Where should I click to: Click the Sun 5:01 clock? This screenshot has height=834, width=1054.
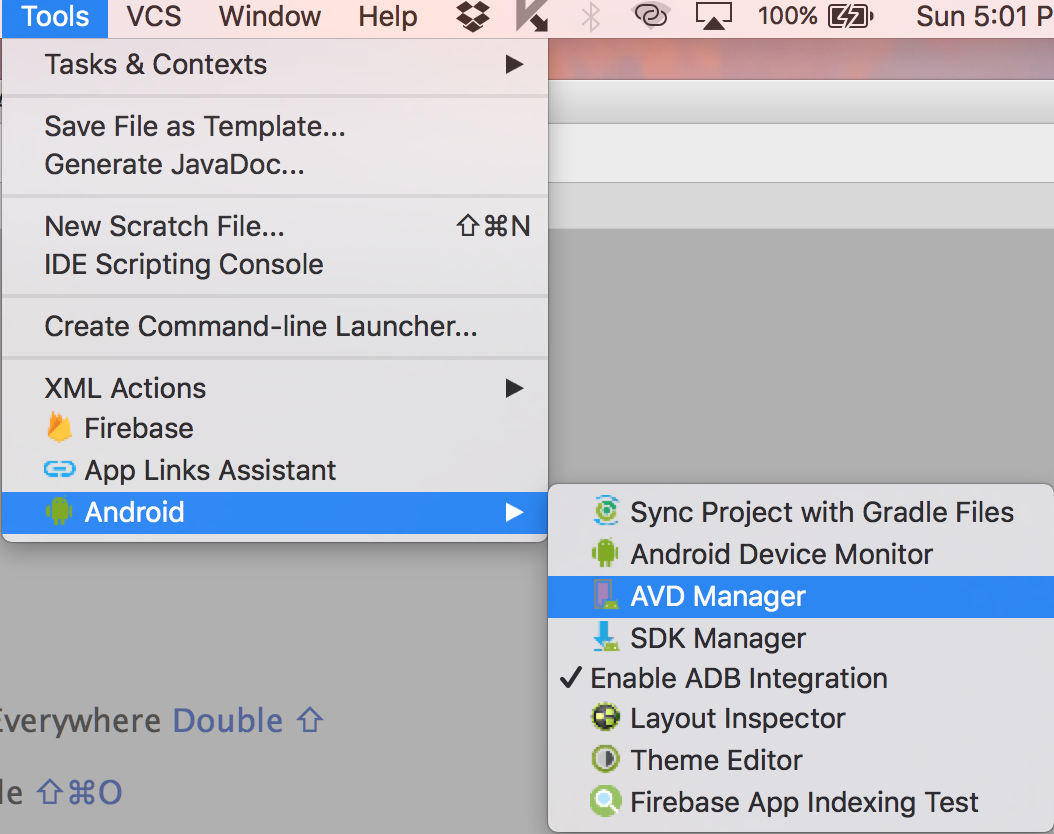pos(985,16)
